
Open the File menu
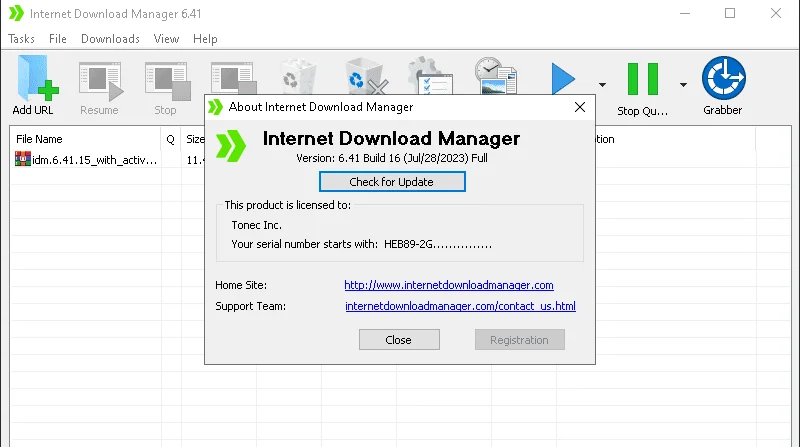[x=58, y=39]
